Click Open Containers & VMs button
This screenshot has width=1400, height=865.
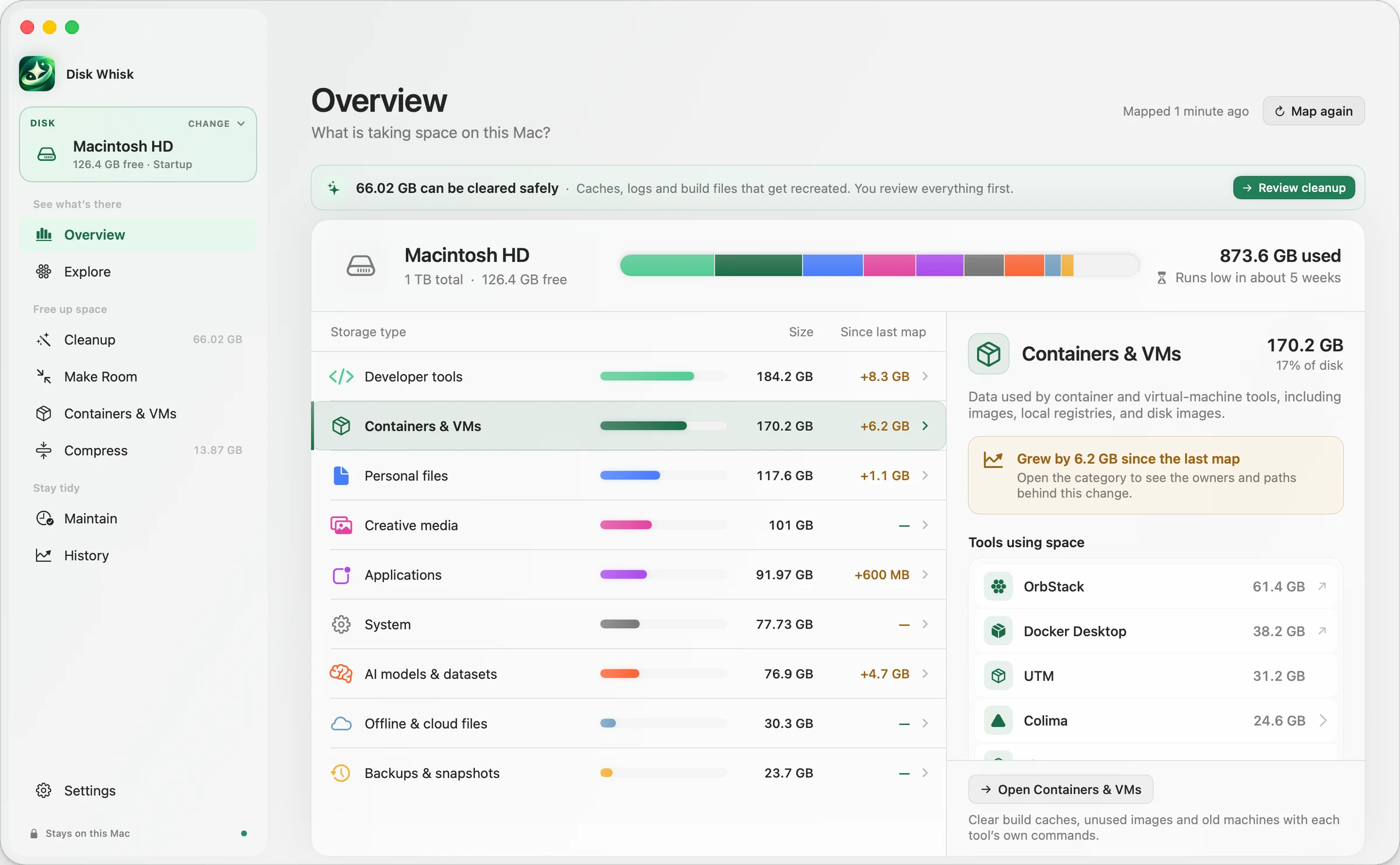coord(1060,789)
